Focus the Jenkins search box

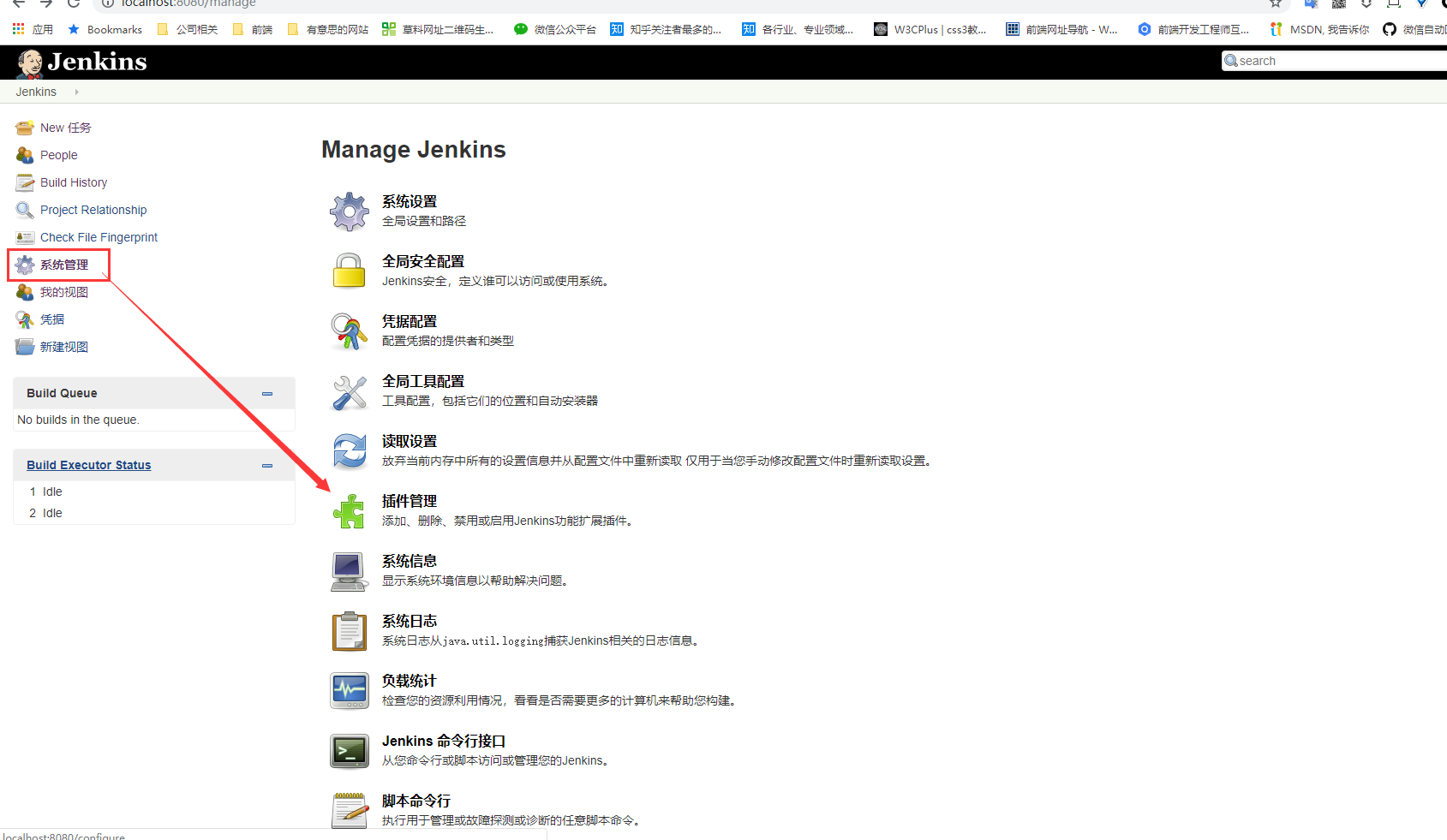click(x=1335, y=61)
